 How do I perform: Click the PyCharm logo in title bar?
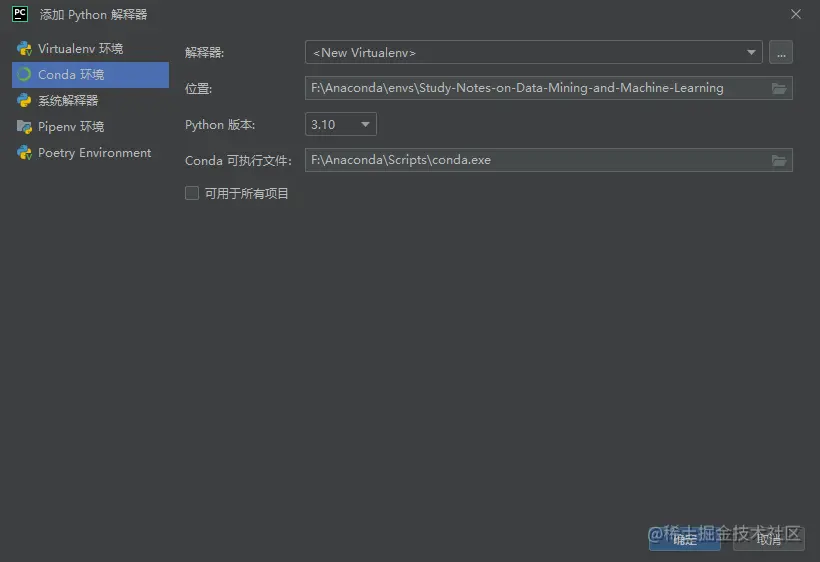pyautogui.click(x=20, y=14)
